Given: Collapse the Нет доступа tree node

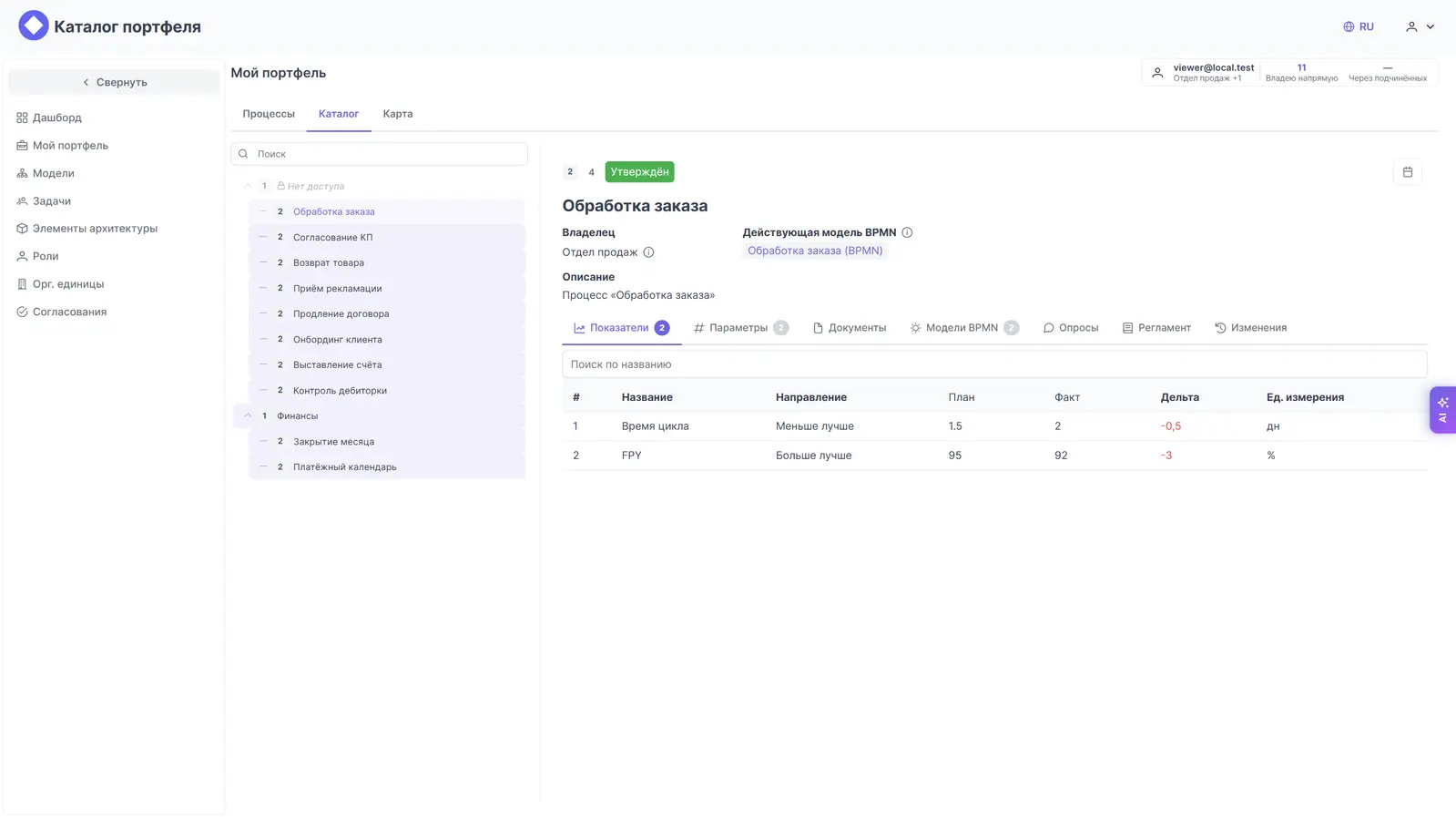Looking at the screenshot, I should [248, 186].
